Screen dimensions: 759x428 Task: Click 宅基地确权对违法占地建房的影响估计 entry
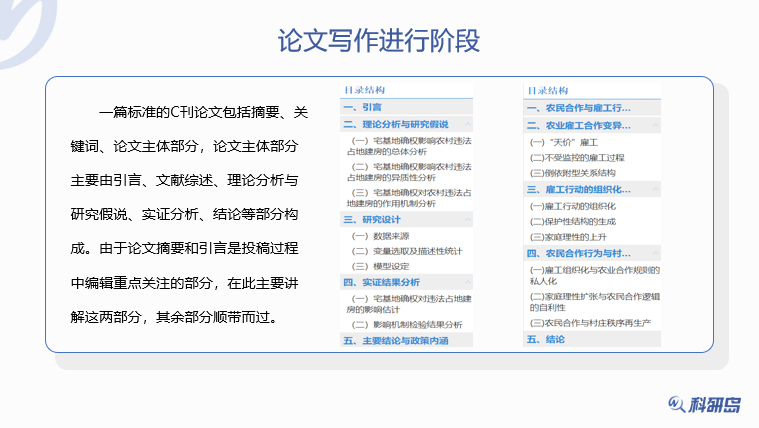tap(409, 304)
